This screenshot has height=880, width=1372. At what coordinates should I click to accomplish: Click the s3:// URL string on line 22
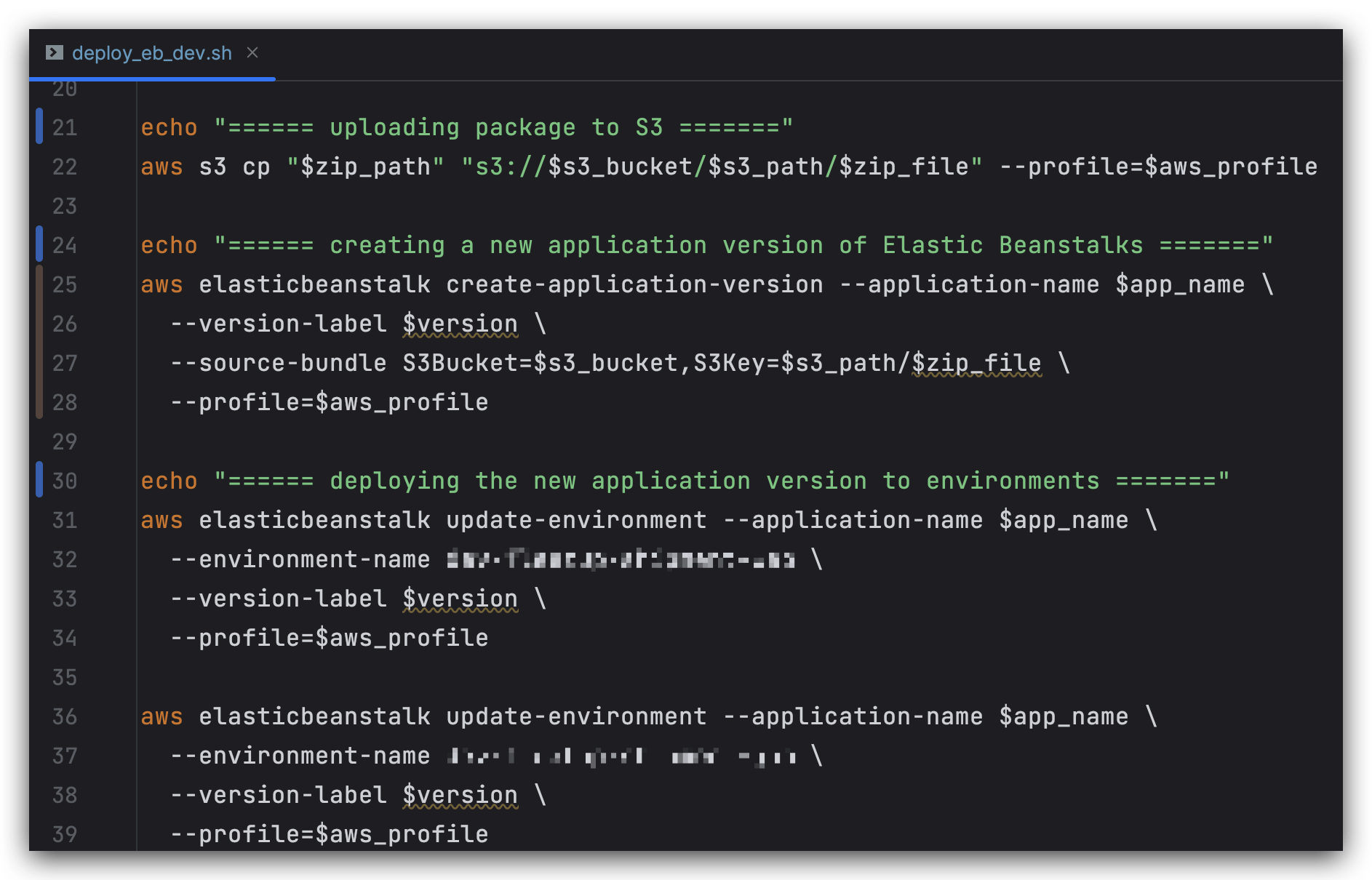722,167
